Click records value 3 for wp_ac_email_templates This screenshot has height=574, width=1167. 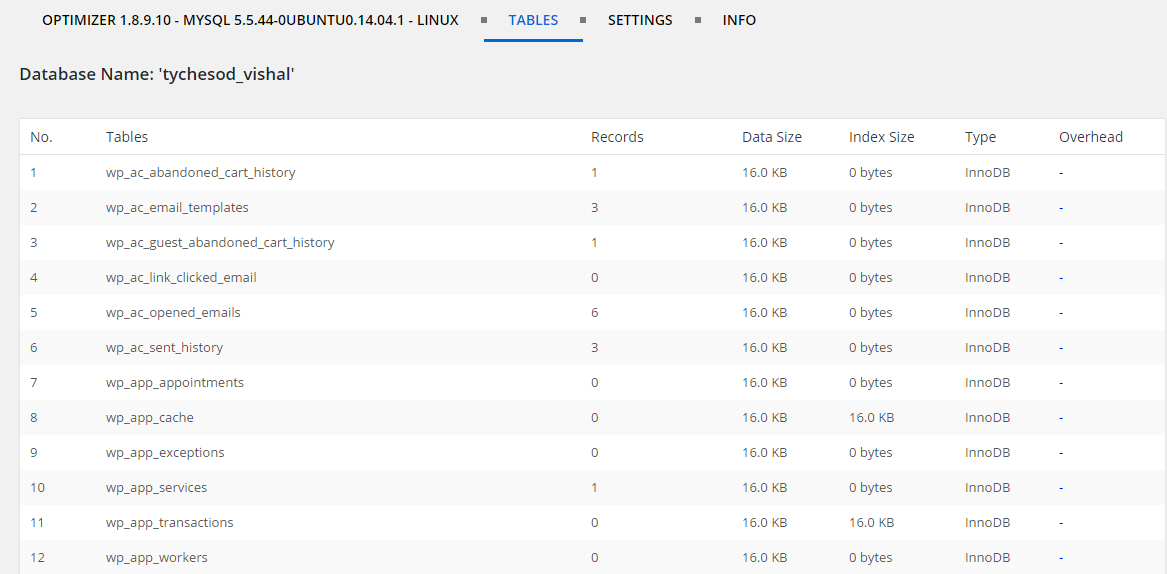pos(595,208)
